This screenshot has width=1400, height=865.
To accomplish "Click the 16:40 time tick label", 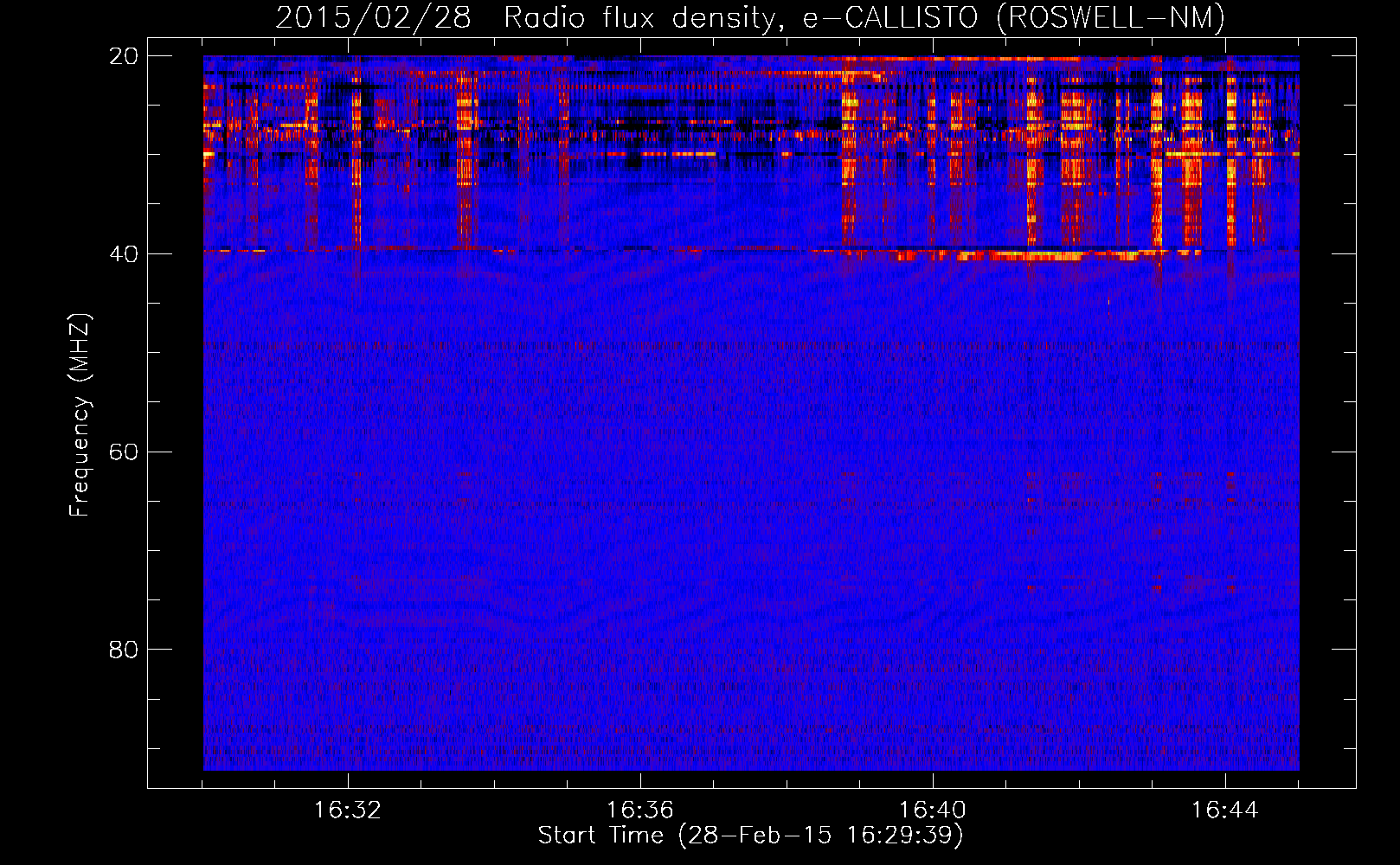I will pyautogui.click(x=933, y=811).
